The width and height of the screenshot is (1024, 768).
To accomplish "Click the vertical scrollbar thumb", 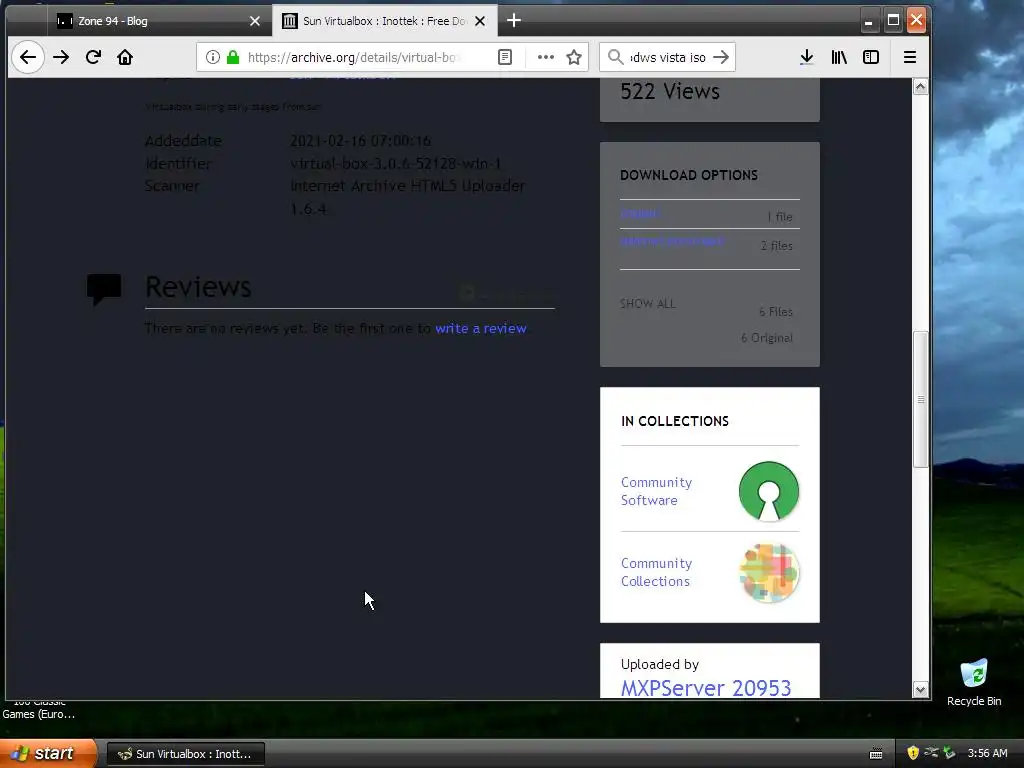I will (920, 399).
